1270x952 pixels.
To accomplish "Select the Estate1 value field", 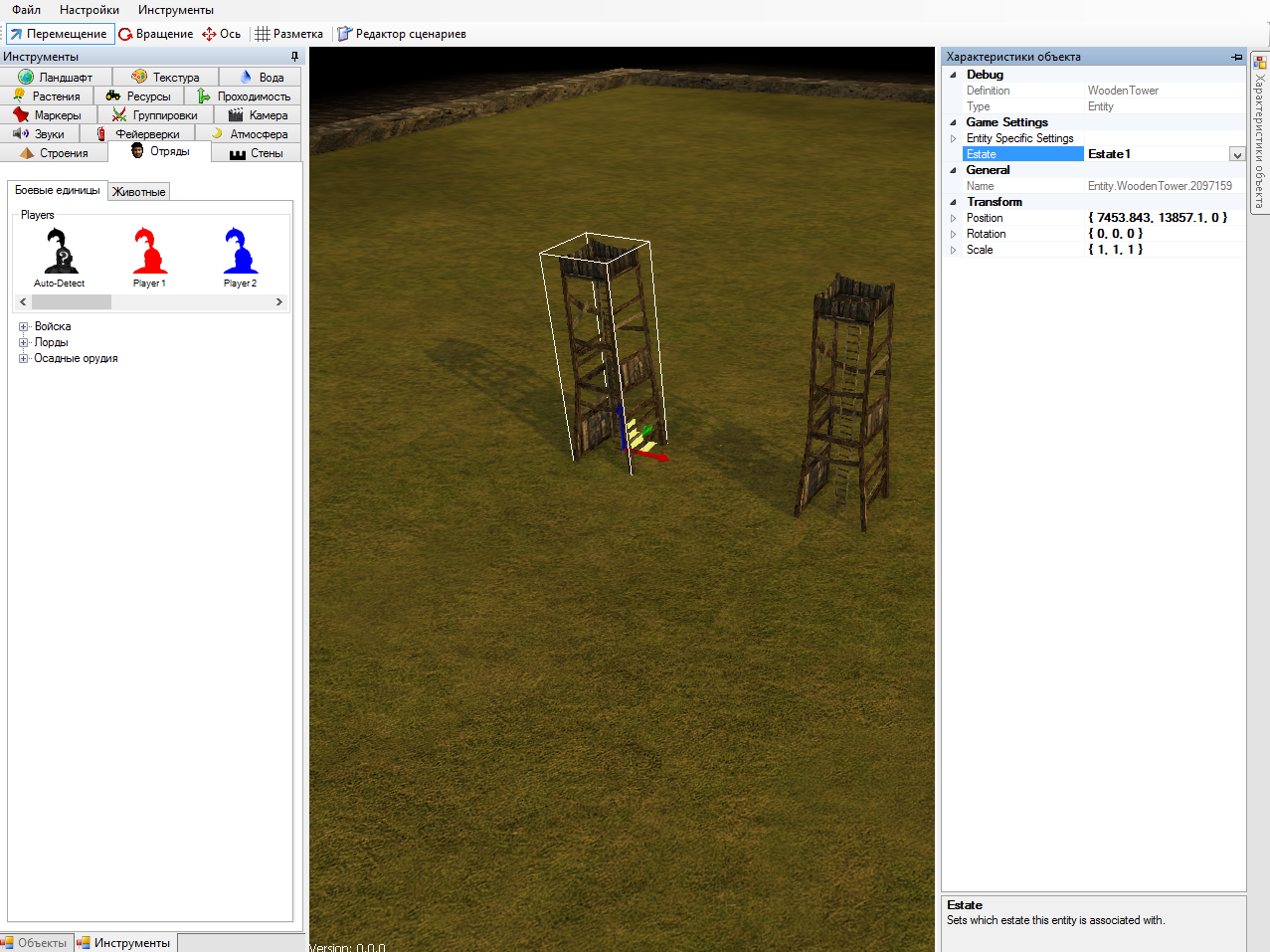I will click(x=1157, y=154).
